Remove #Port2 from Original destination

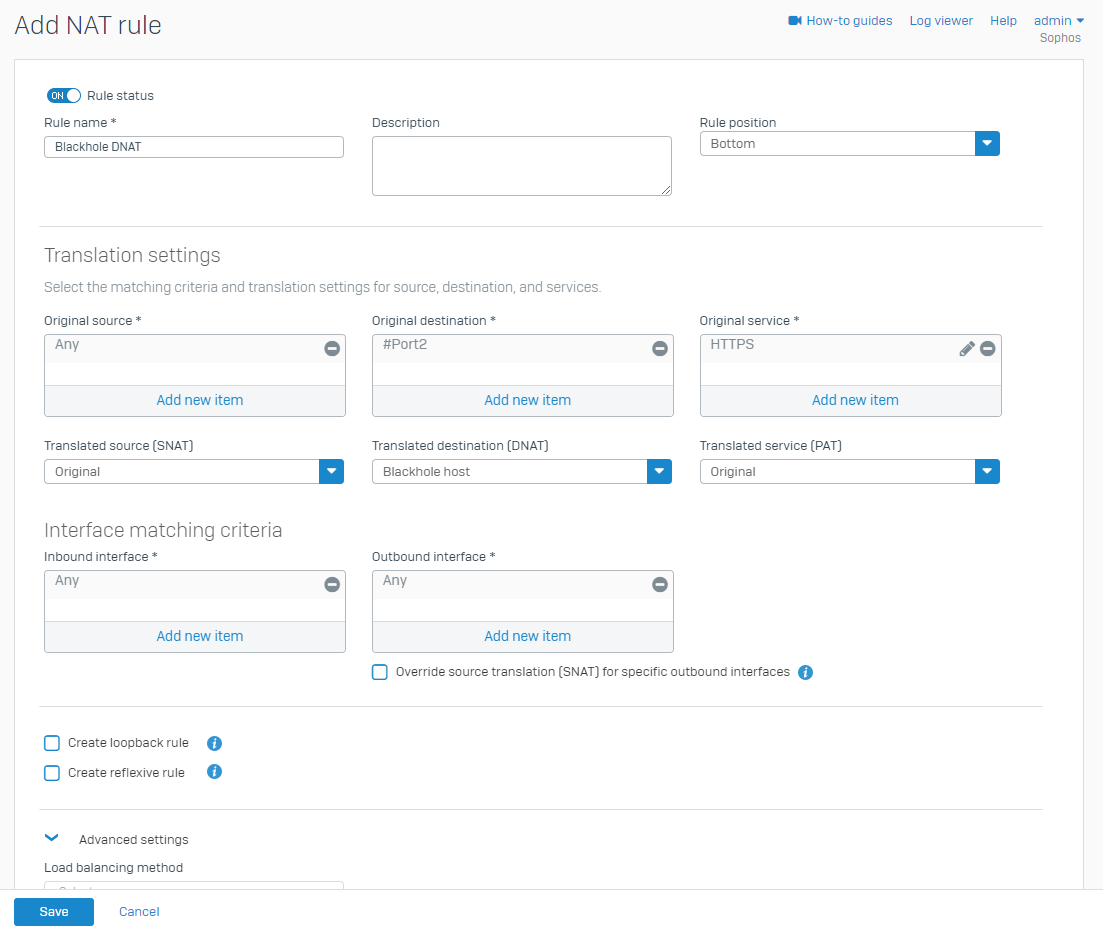click(x=659, y=348)
